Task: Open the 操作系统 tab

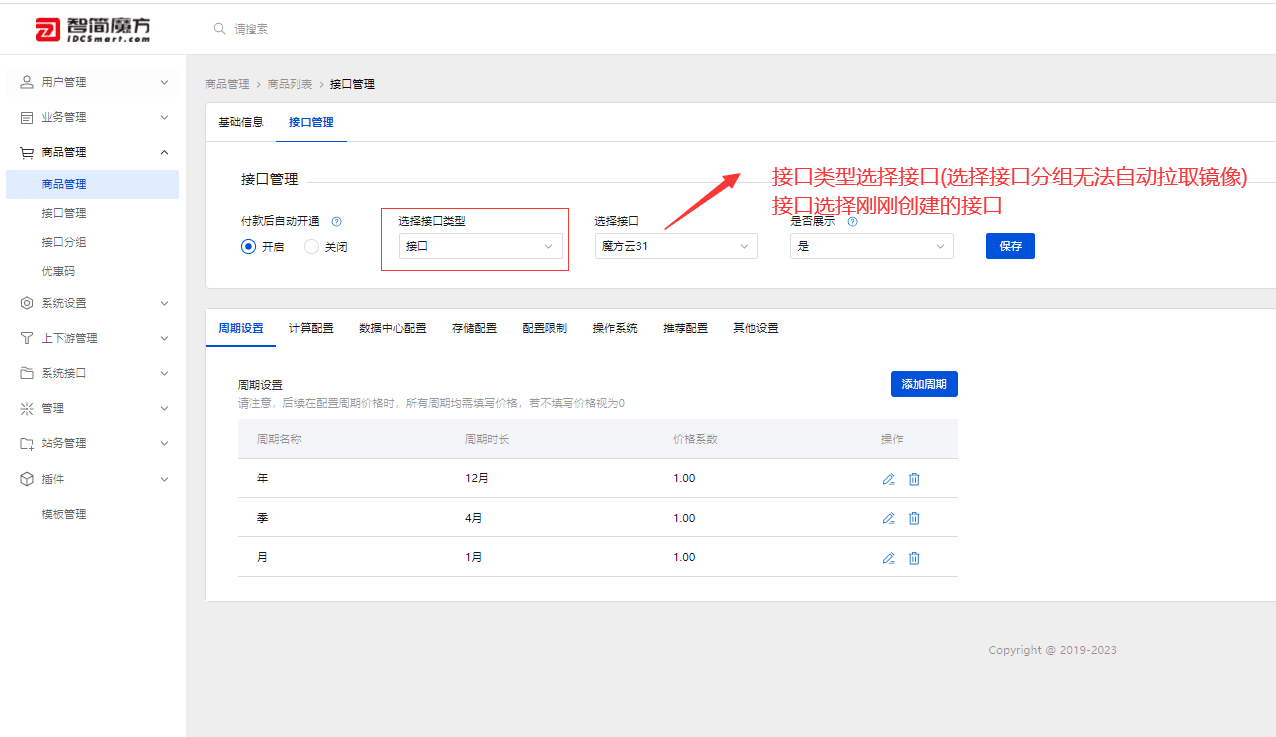Action: [615, 328]
